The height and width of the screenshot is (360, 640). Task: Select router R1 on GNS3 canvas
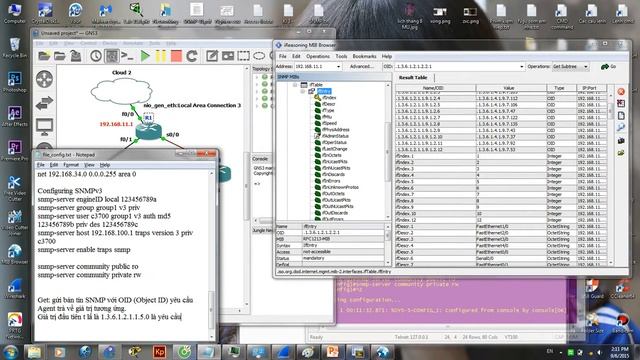[149, 131]
